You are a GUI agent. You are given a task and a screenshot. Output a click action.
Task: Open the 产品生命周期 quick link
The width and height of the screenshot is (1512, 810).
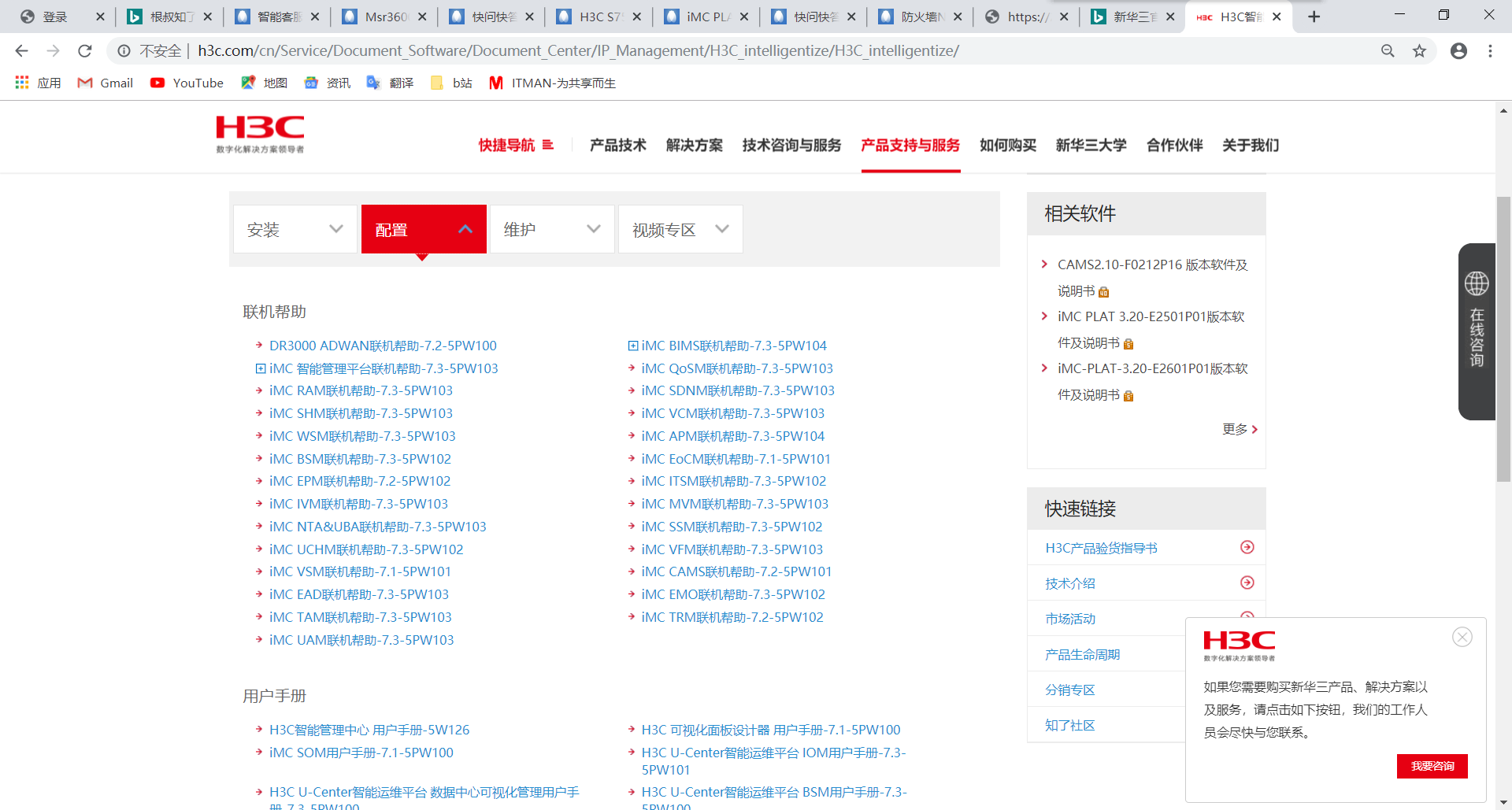pos(1083,654)
